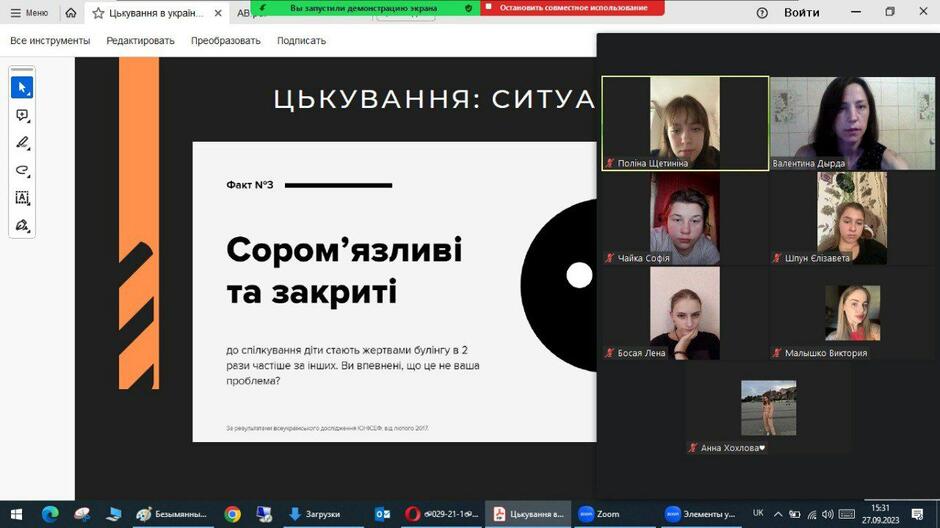Open the Acrobat help question-mark icon

pyautogui.click(x=762, y=13)
